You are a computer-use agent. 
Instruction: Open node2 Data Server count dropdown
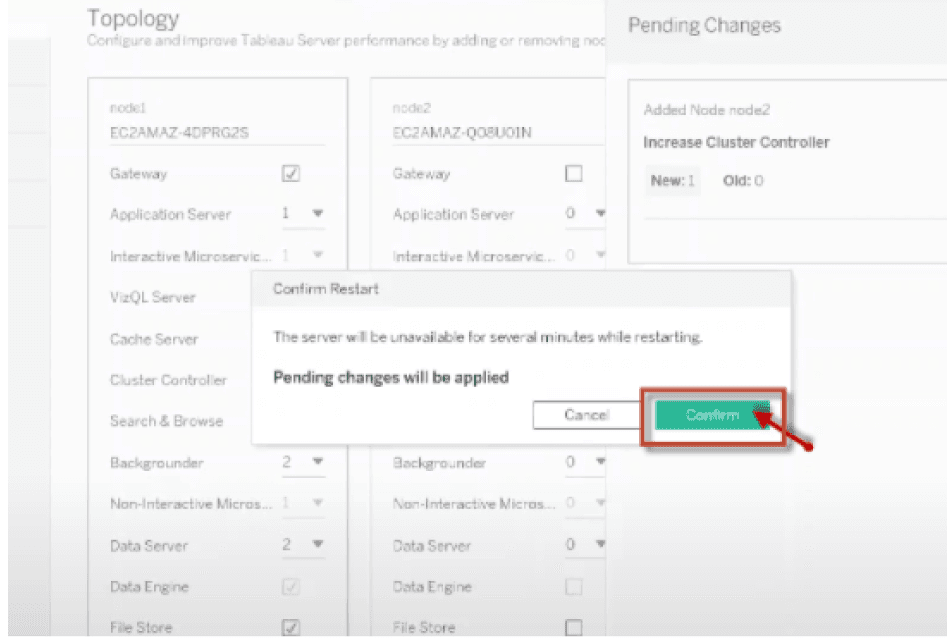[585, 545]
